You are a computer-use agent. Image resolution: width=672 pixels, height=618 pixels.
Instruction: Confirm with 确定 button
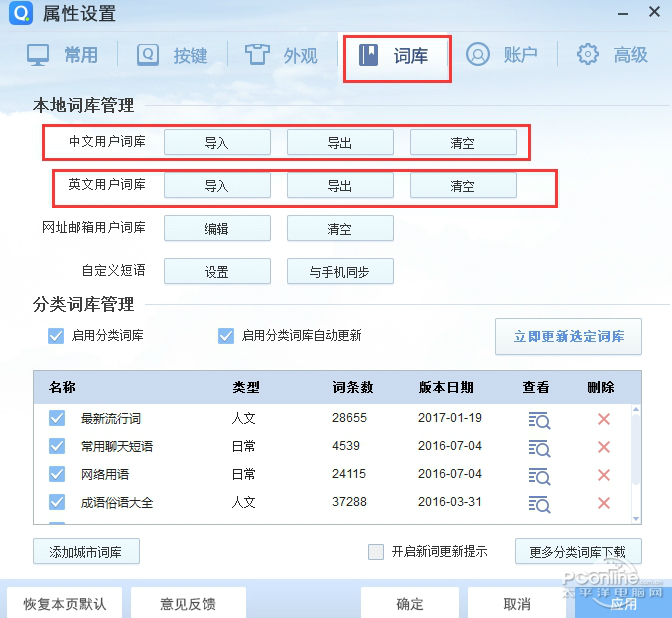click(410, 603)
